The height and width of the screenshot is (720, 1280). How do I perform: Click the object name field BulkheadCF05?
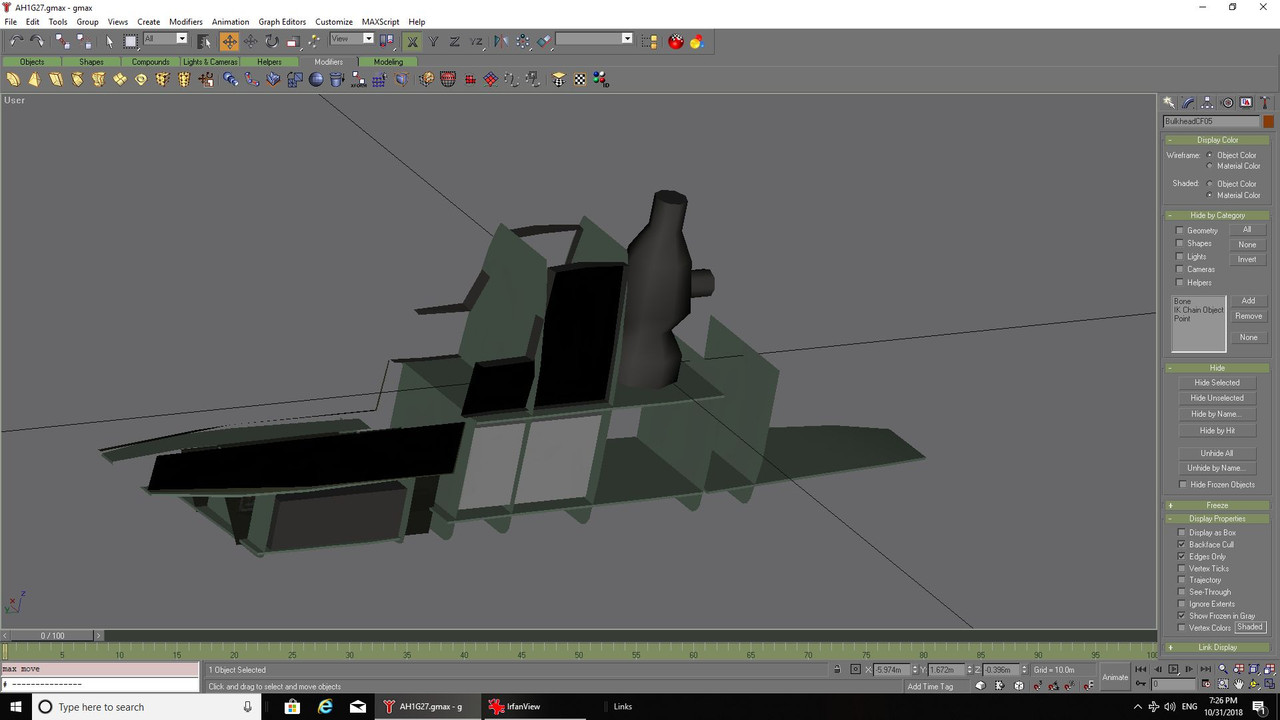pos(1211,122)
